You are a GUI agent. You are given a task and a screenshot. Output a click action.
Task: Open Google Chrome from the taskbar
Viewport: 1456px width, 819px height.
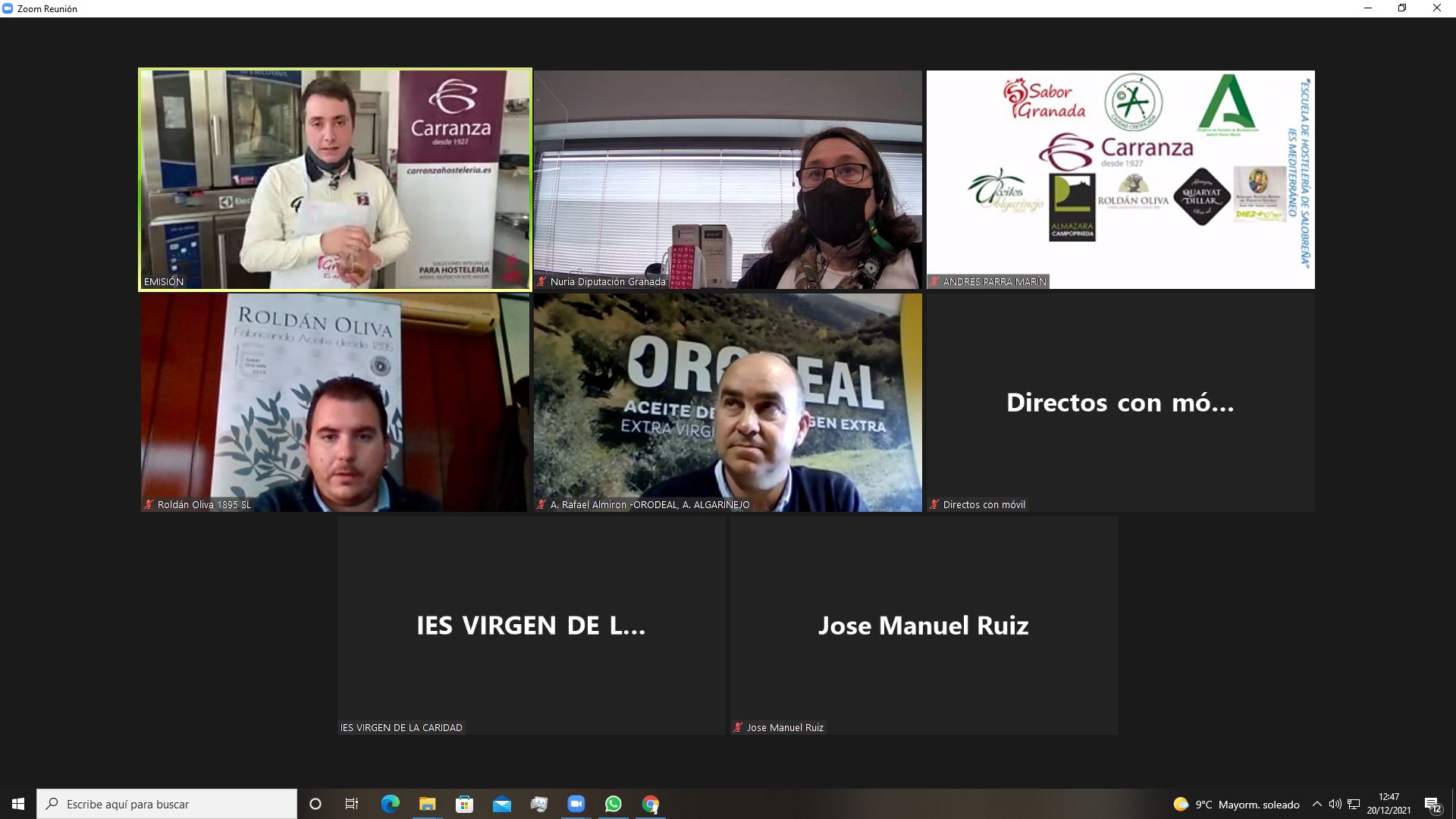point(651,804)
